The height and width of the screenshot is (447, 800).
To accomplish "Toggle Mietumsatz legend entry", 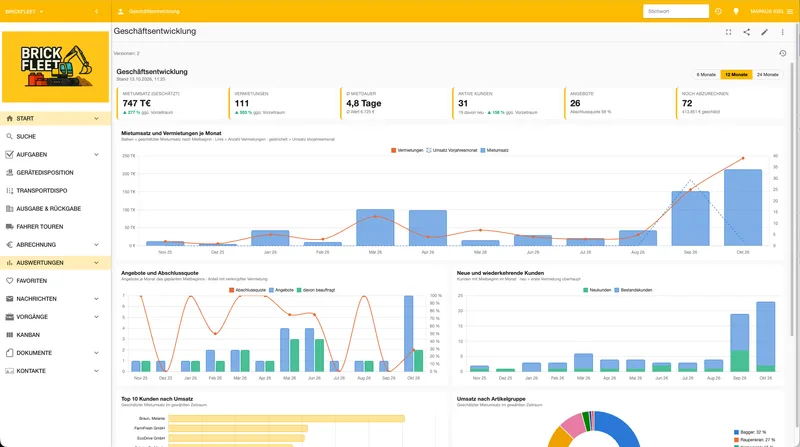I will (x=494, y=151).
